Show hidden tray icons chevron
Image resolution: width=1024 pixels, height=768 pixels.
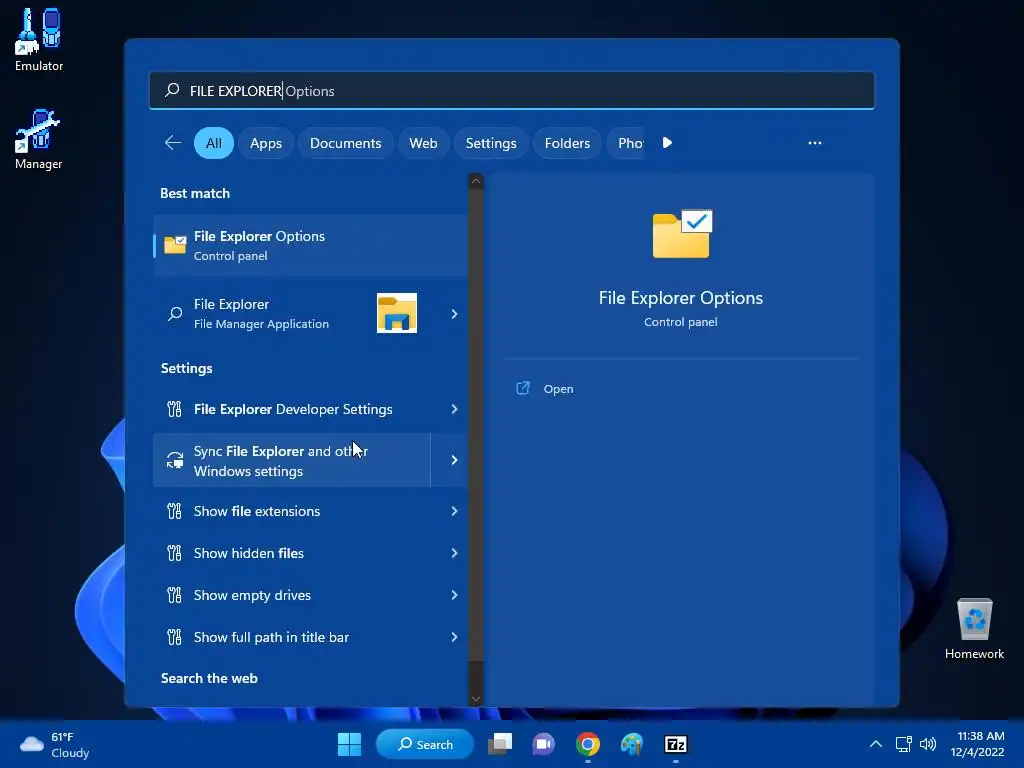point(876,744)
